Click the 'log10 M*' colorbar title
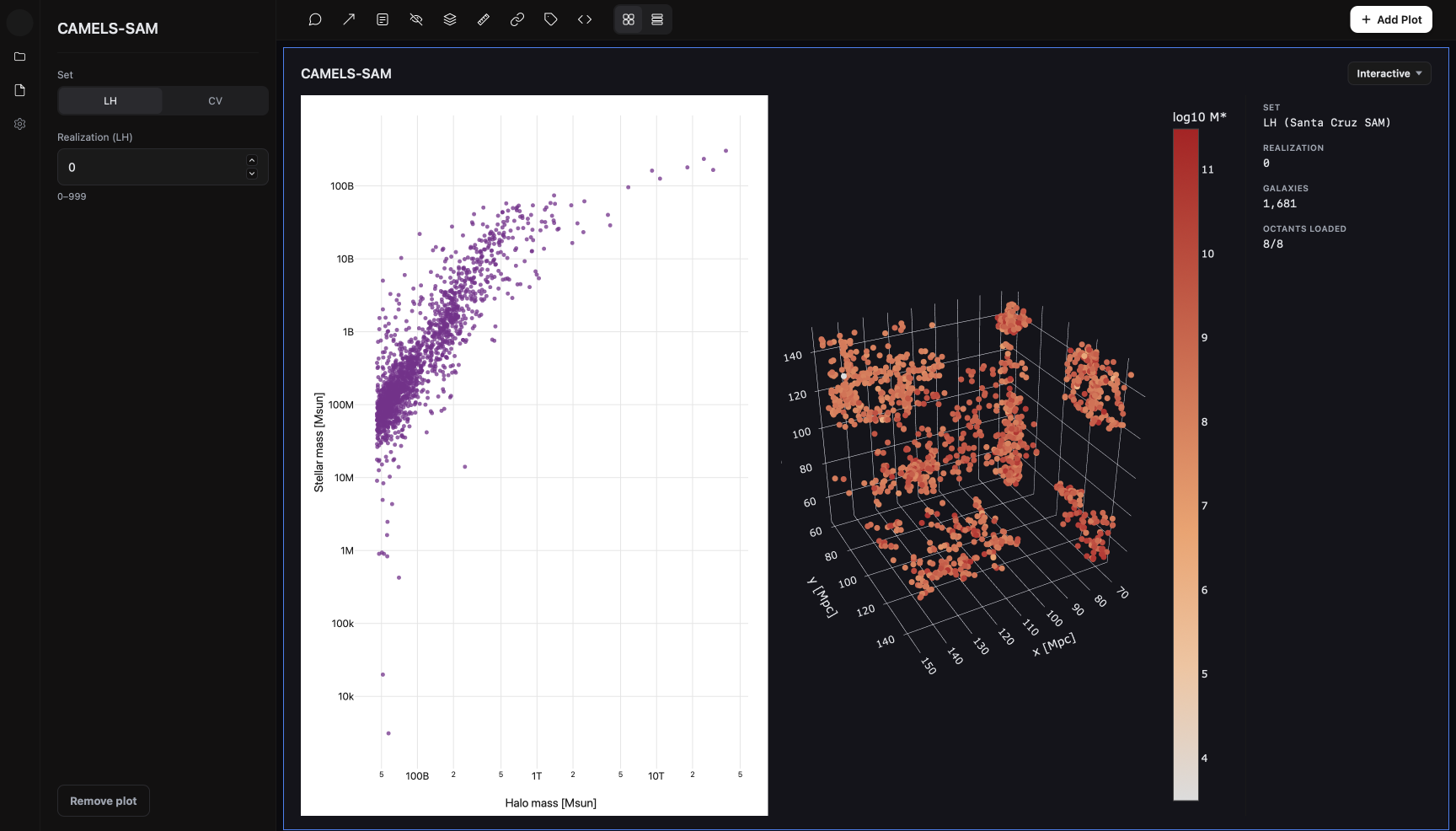1456x831 pixels. 1200,117
